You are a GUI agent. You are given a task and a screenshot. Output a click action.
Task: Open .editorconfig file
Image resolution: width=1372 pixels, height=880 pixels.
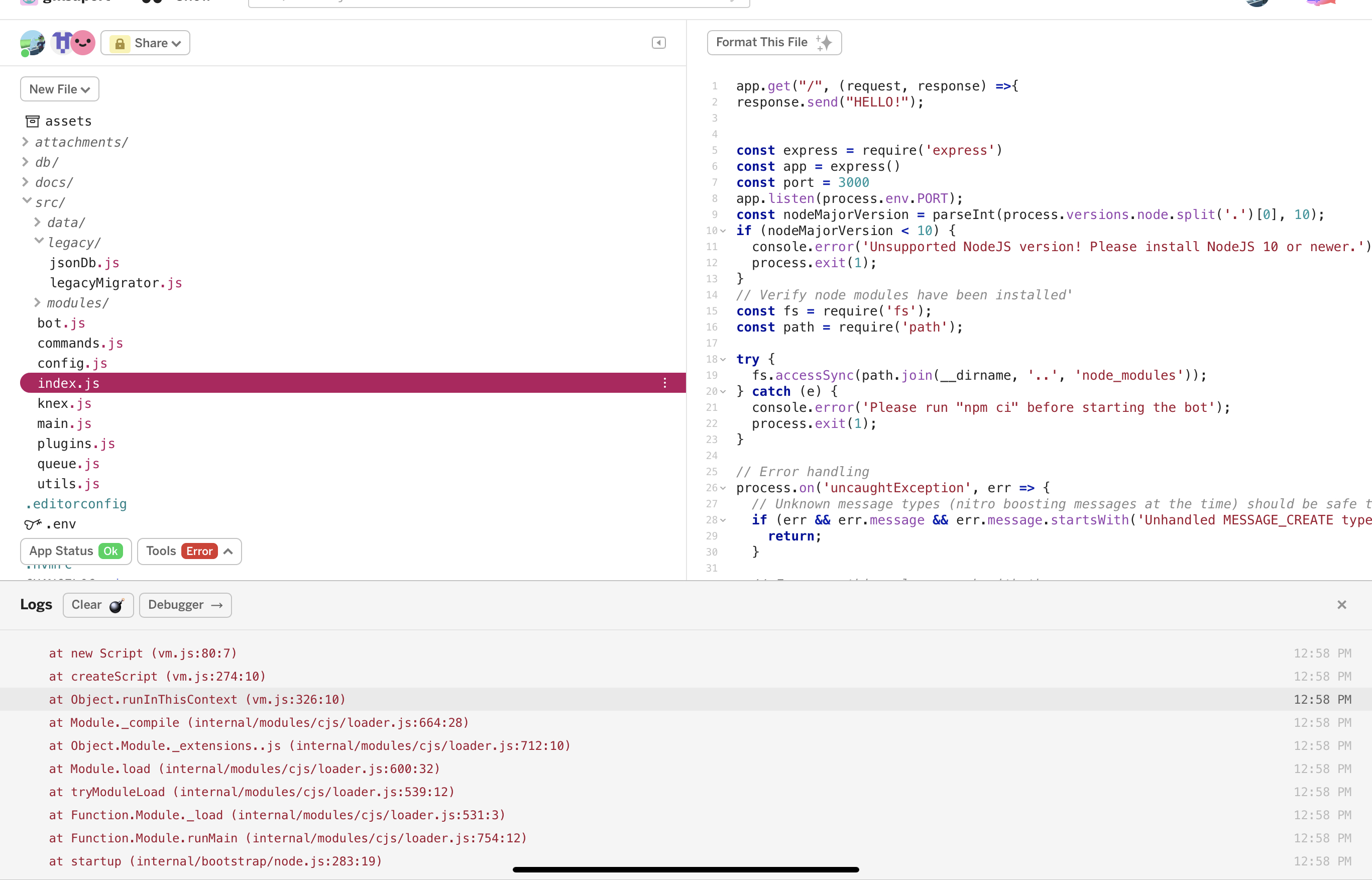(76, 503)
